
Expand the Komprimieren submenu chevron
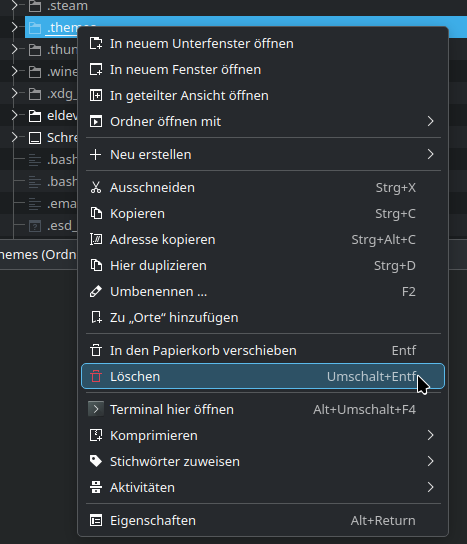430,435
